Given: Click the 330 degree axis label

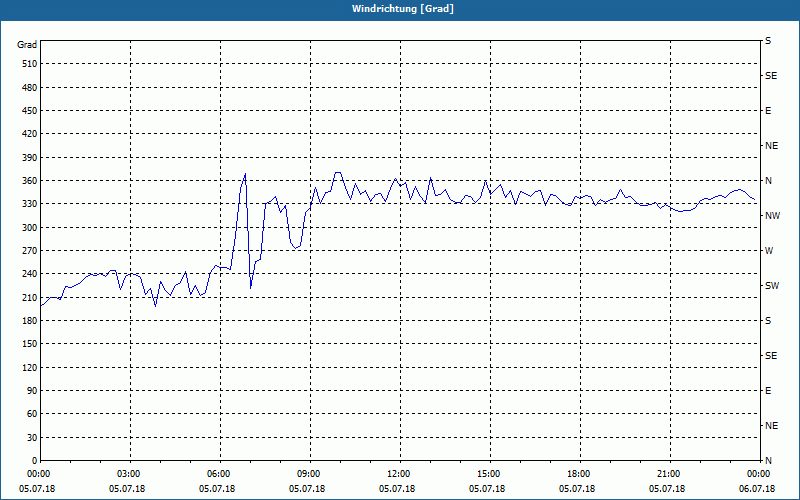Looking at the screenshot, I should coord(30,204).
